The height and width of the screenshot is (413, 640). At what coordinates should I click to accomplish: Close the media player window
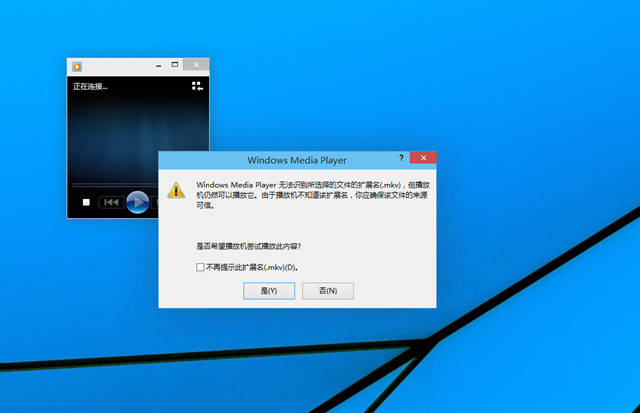tap(196, 64)
